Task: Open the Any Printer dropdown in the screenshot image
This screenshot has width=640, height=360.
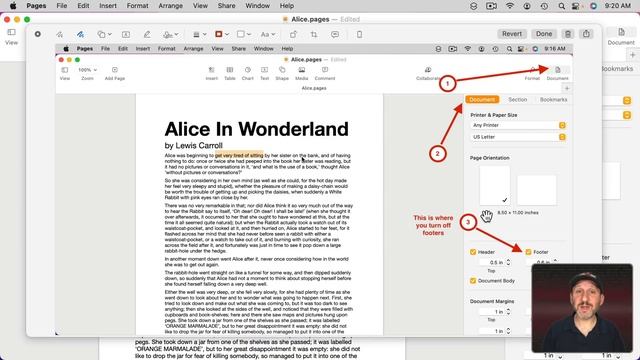Action: (518, 125)
